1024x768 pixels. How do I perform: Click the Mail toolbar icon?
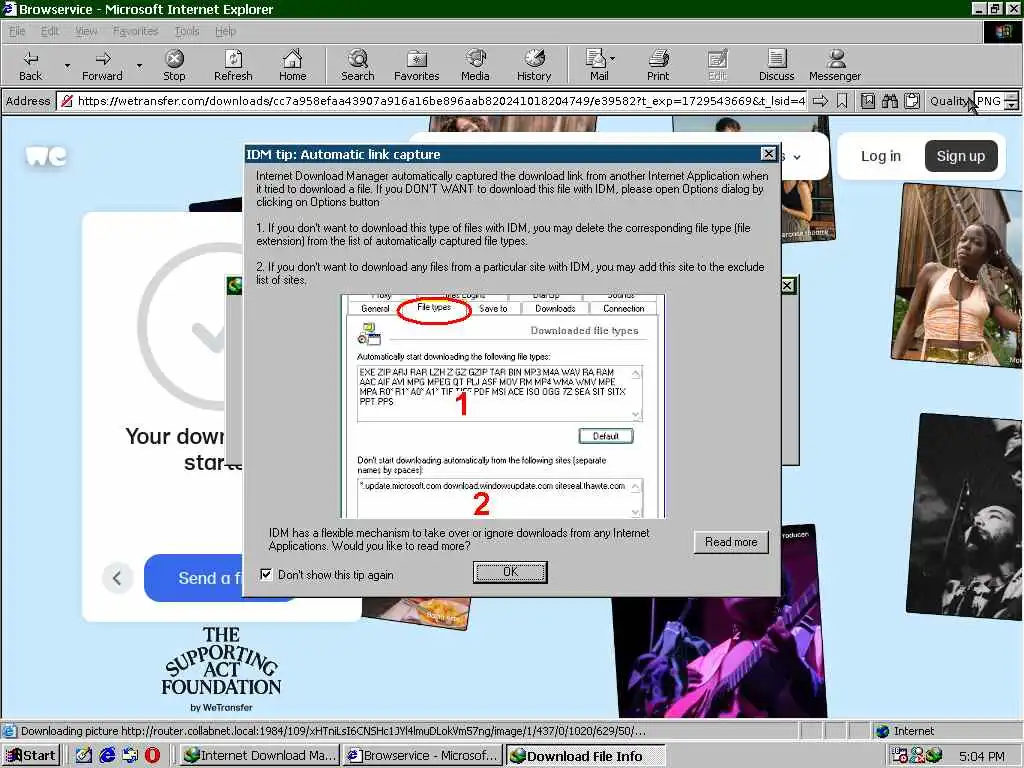click(596, 66)
